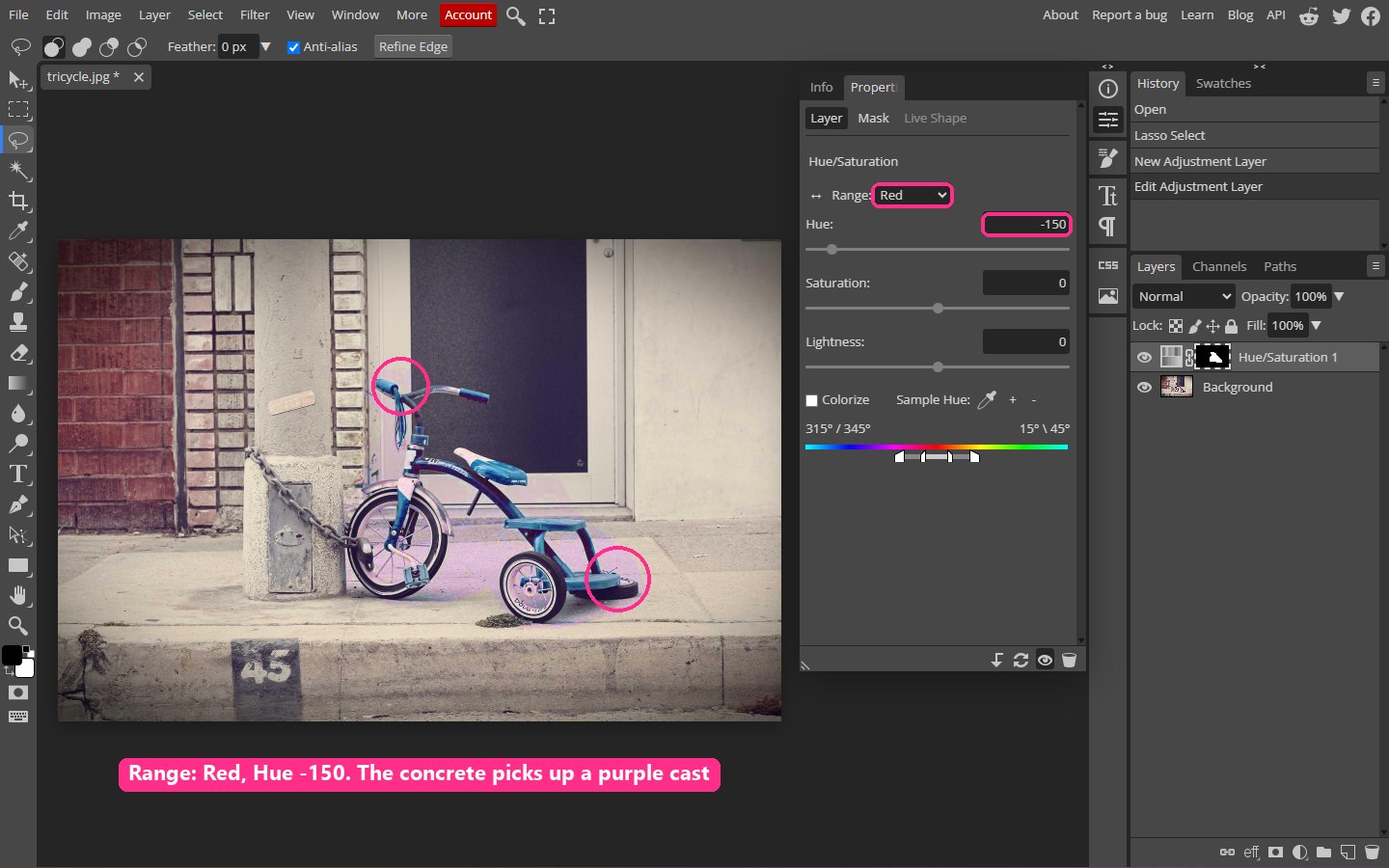Screen dimensions: 1389x868
Task: Select the Eraser tool
Action: click(18, 352)
